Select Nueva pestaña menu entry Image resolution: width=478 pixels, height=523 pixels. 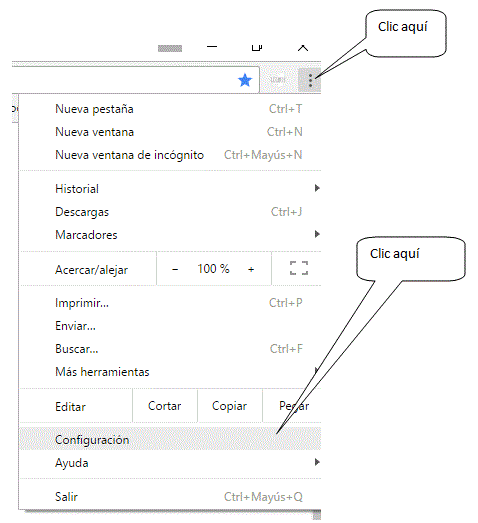point(170,109)
